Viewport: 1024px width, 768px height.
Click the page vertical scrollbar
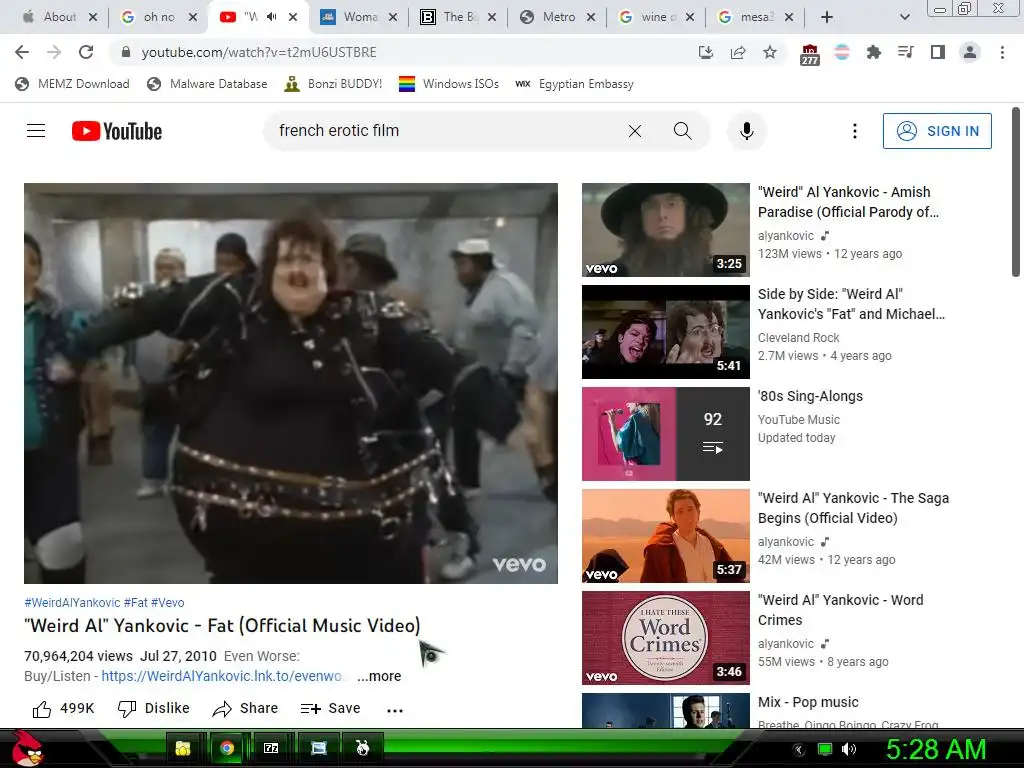tap(1016, 193)
